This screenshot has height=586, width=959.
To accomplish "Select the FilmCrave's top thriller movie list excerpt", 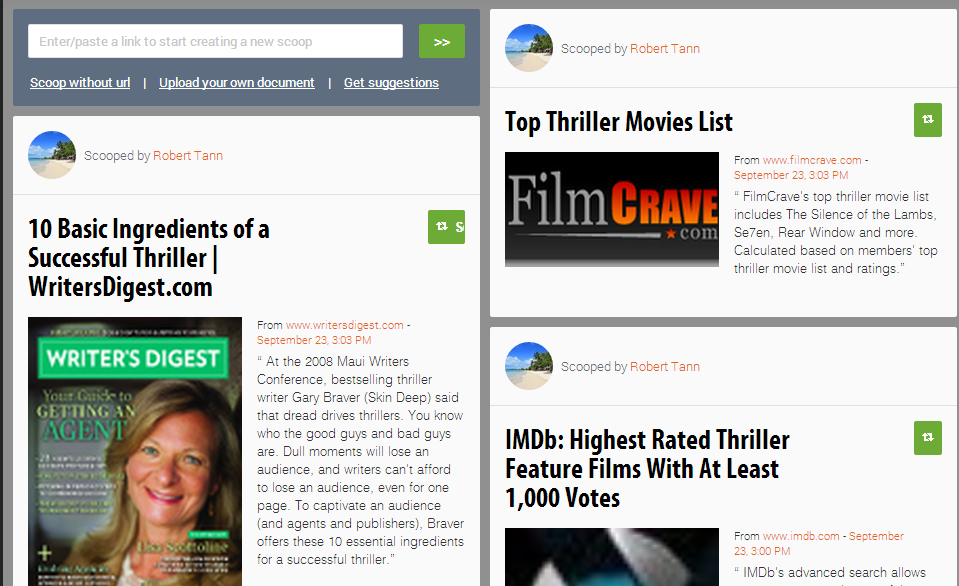I will (x=835, y=232).
